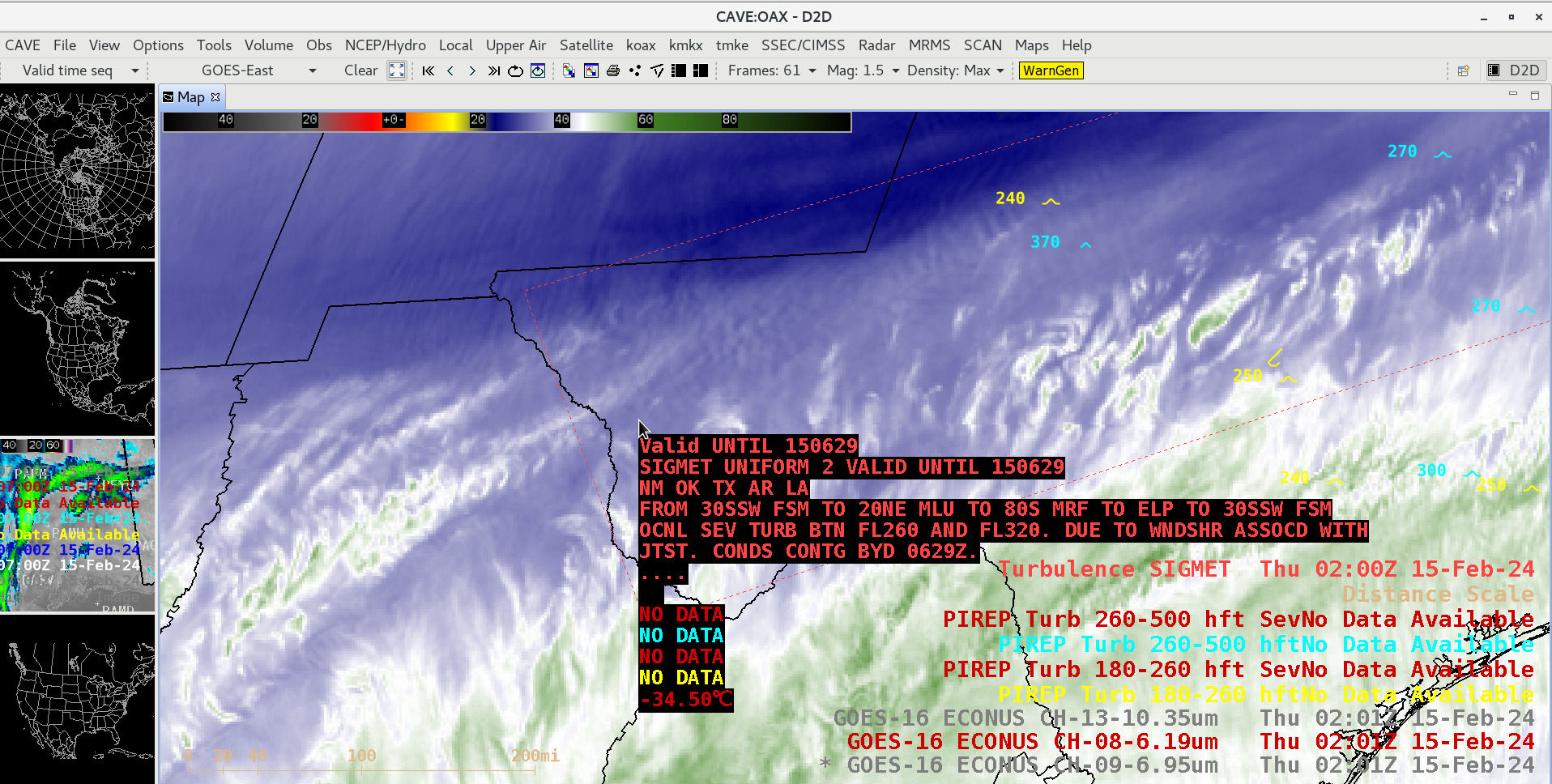Launch the WarnGen tool
The width and height of the screenshot is (1552, 784).
(x=1051, y=70)
